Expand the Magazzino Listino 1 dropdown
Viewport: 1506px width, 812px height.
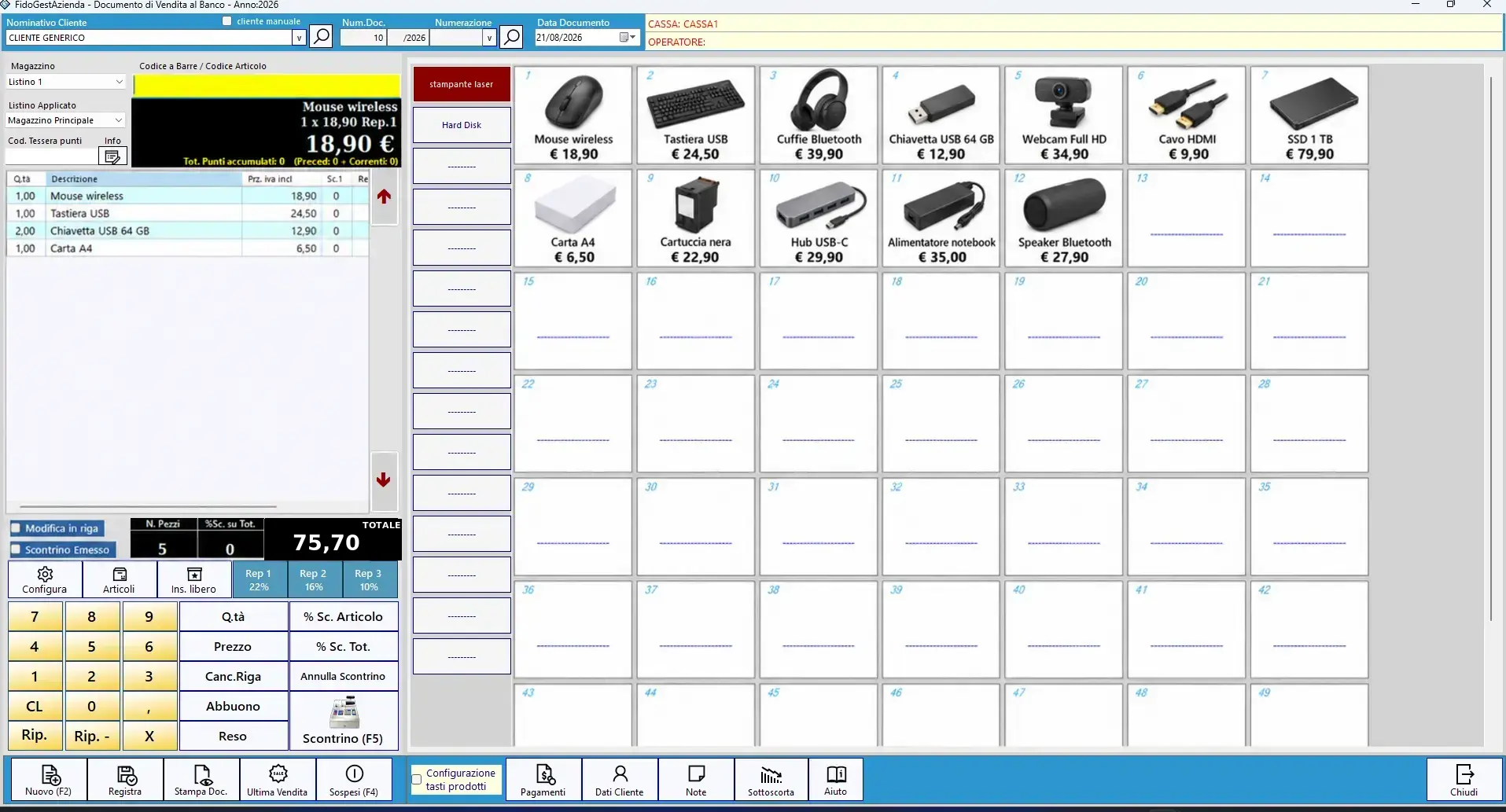click(120, 82)
